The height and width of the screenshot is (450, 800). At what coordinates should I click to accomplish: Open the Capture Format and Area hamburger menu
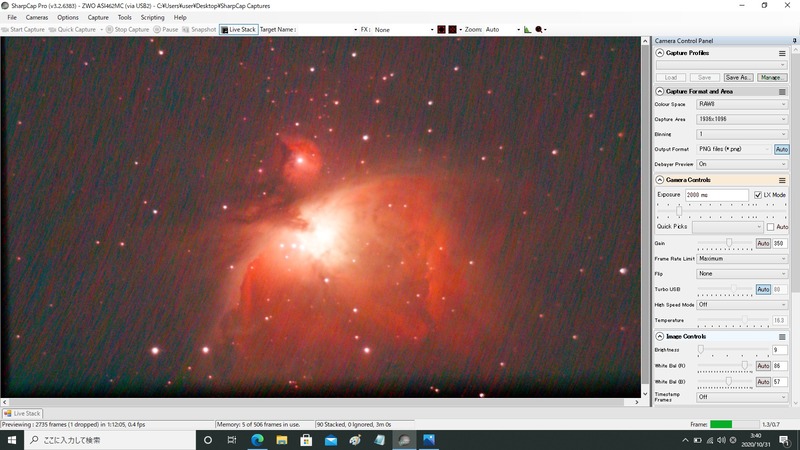[x=782, y=92]
